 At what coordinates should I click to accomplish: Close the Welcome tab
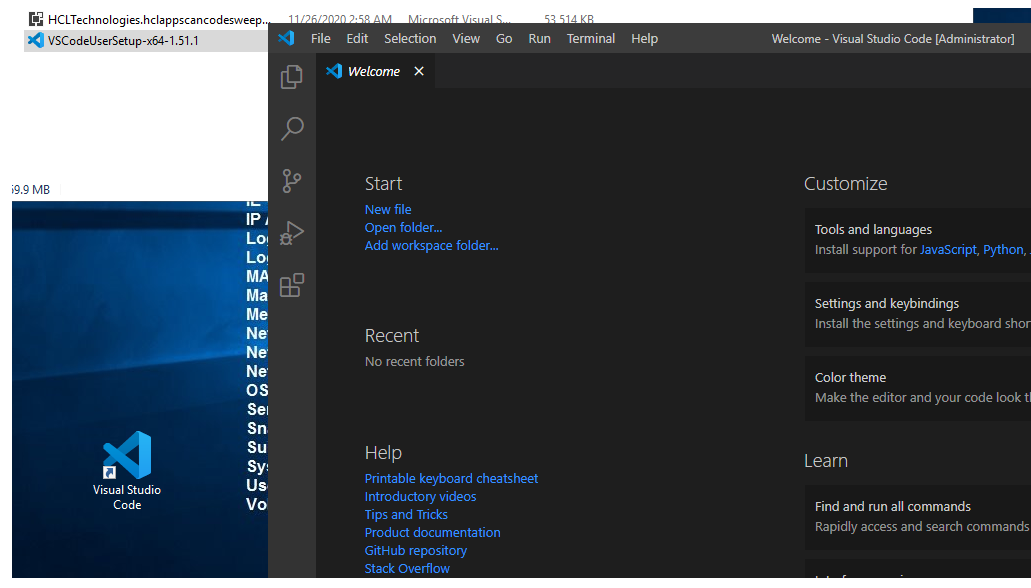click(418, 71)
